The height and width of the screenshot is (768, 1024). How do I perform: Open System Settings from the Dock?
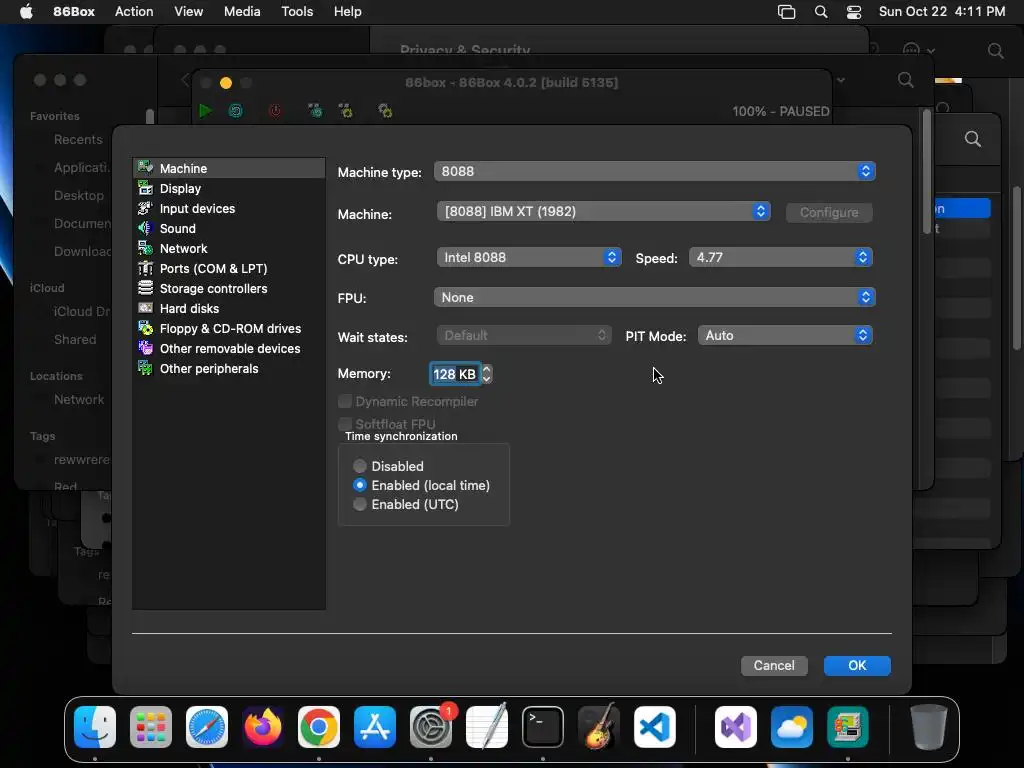(431, 727)
